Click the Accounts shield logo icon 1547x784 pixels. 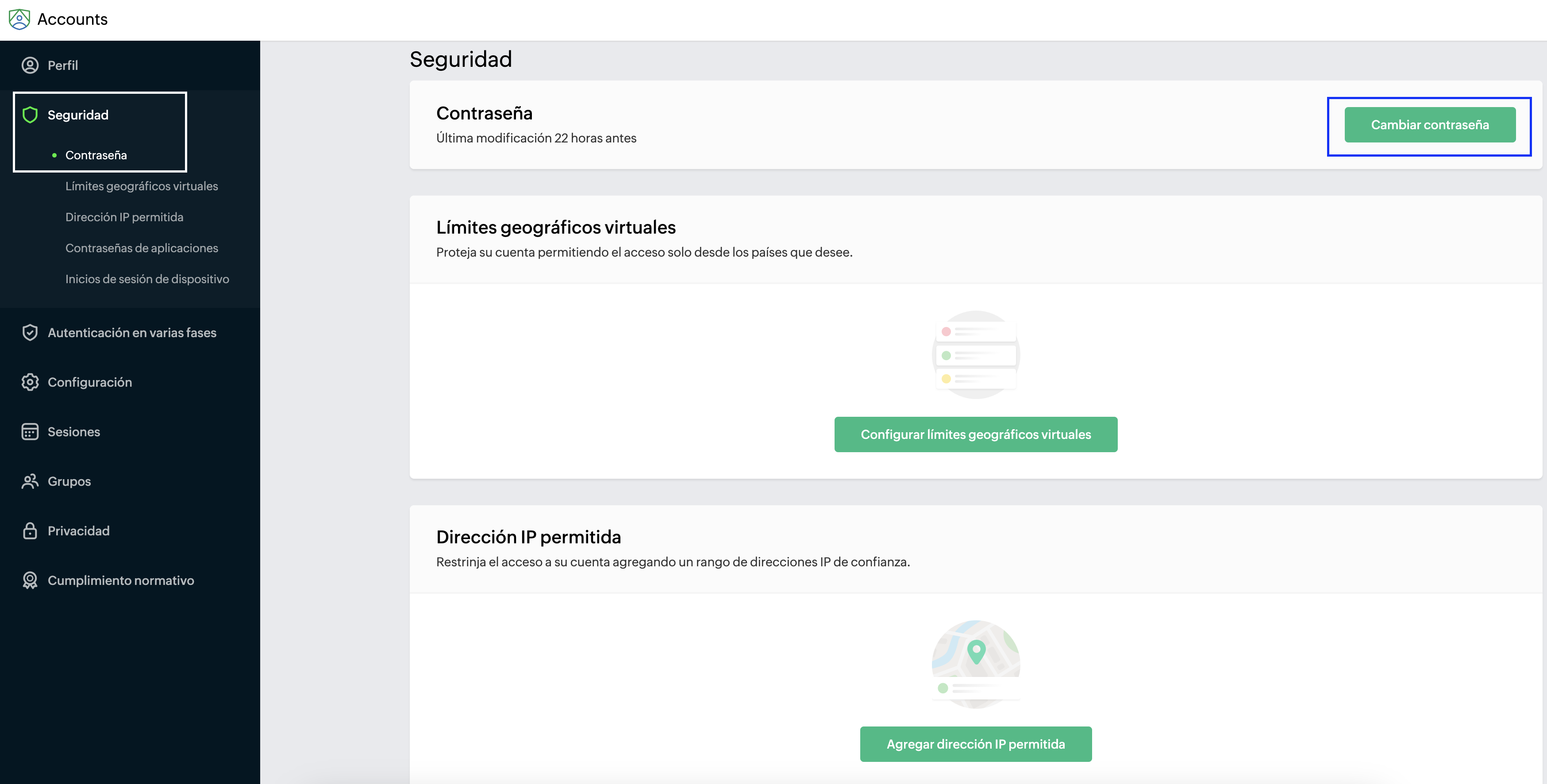click(19, 19)
